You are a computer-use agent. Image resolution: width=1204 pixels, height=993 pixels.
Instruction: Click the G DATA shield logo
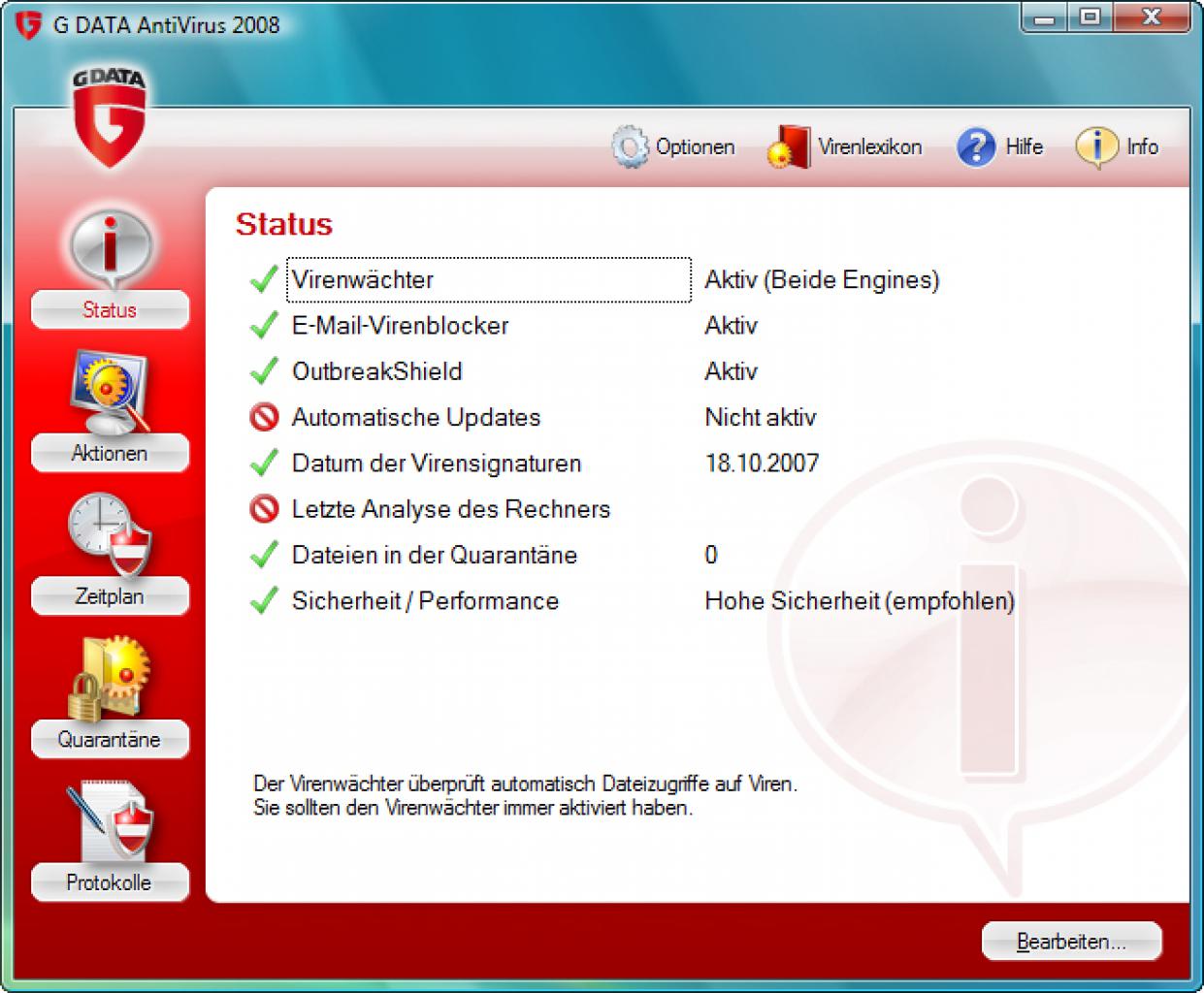109,118
